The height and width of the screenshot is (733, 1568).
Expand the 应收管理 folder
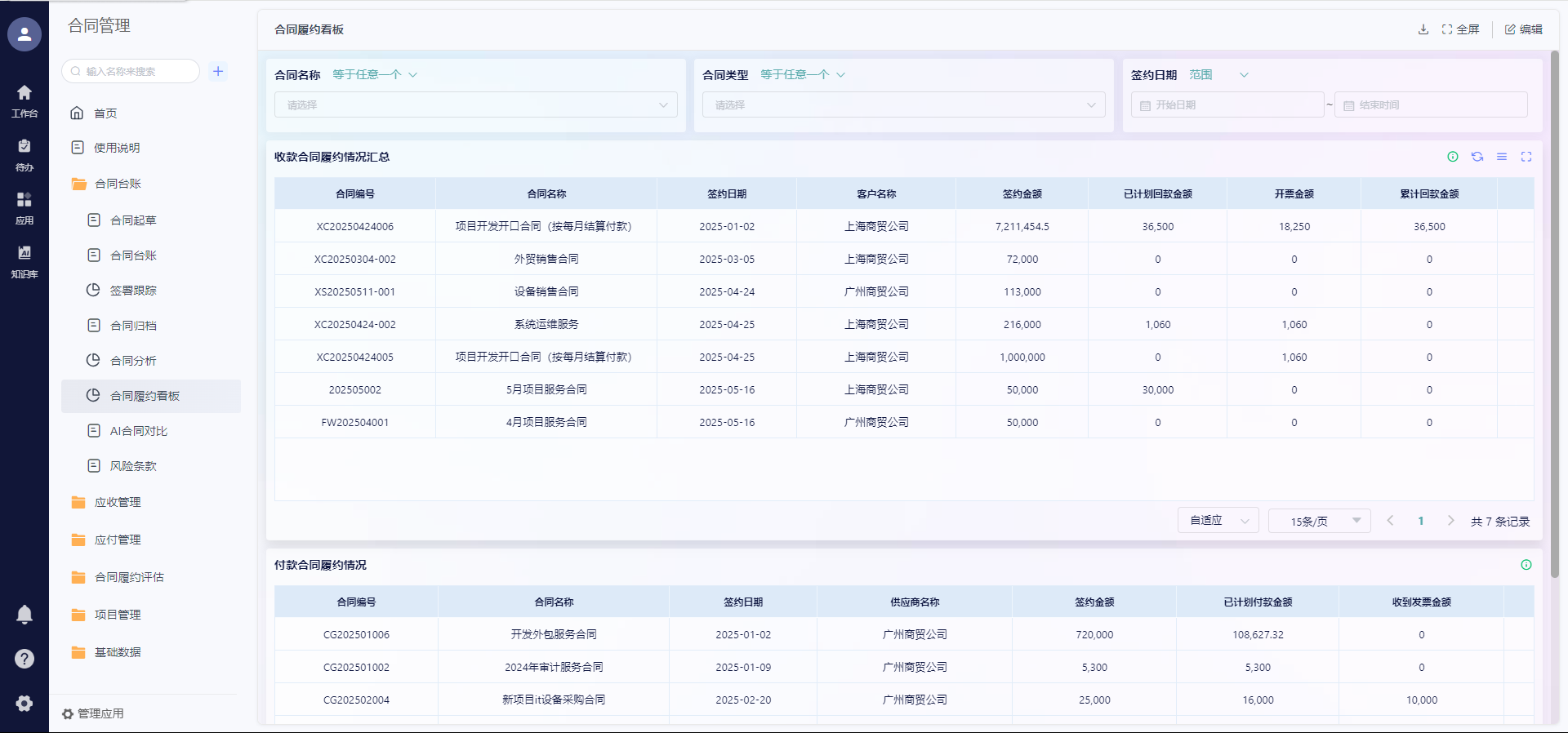point(118,503)
